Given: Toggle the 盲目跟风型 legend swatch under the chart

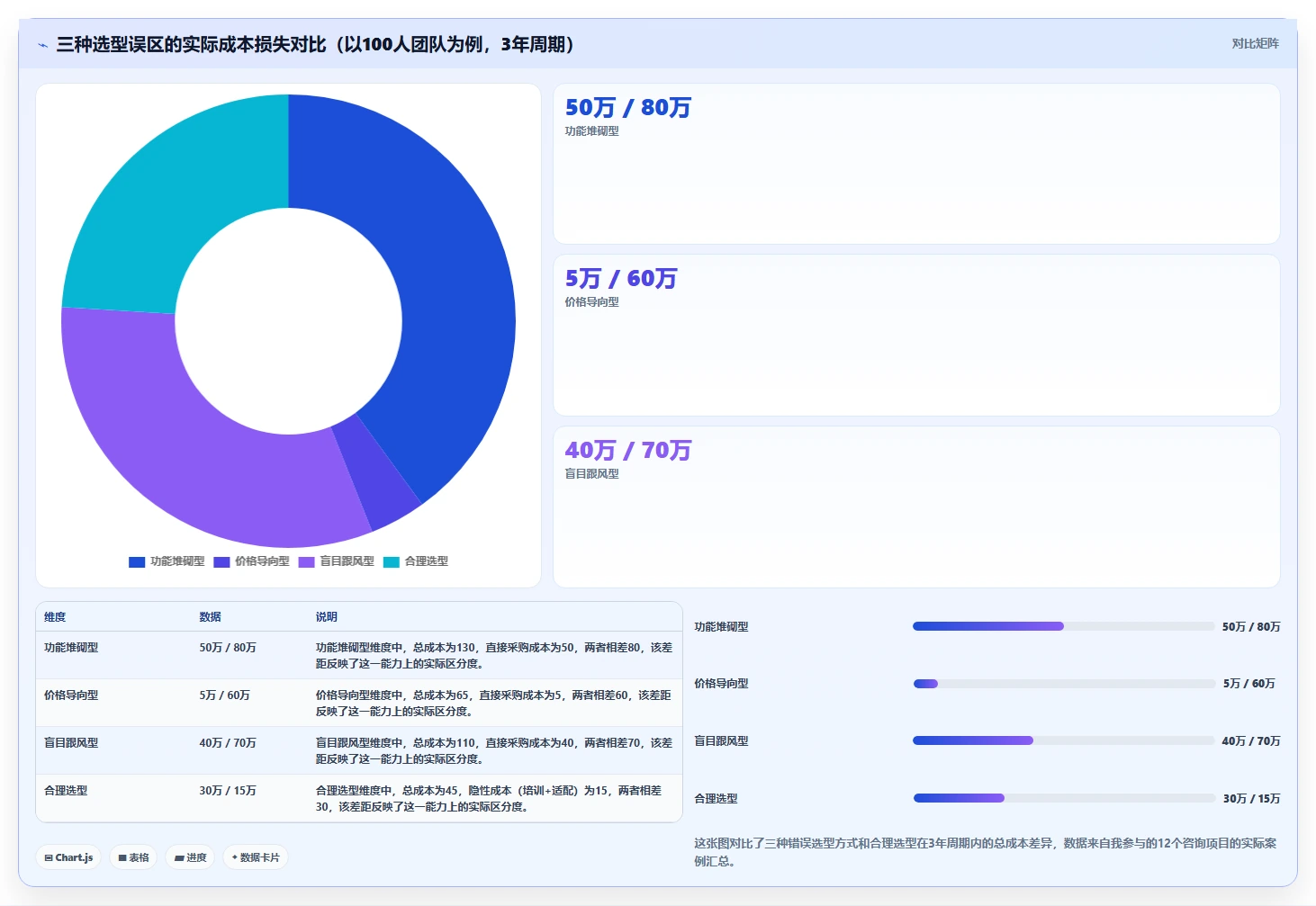Looking at the screenshot, I should (306, 561).
